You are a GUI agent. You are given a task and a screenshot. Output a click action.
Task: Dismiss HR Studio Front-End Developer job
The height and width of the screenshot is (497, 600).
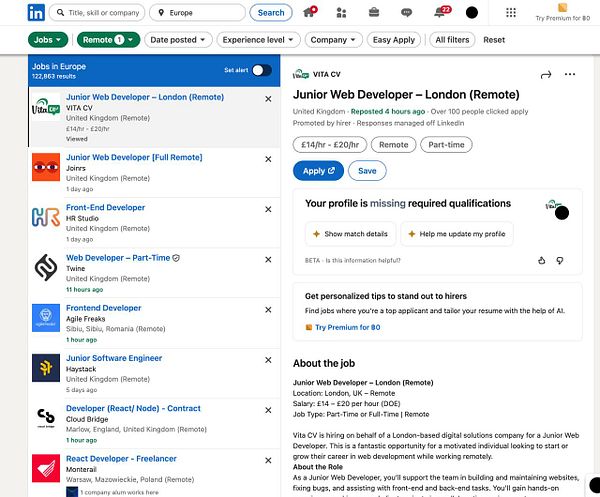click(268, 209)
